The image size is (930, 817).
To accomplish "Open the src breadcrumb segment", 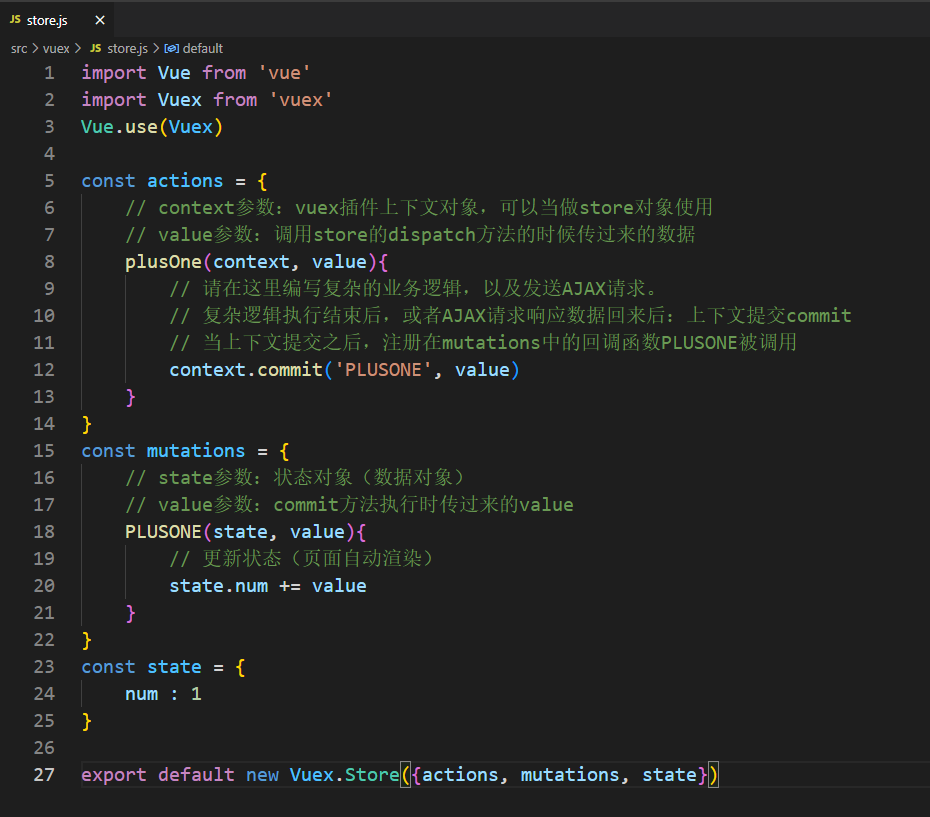I will 19,49.
